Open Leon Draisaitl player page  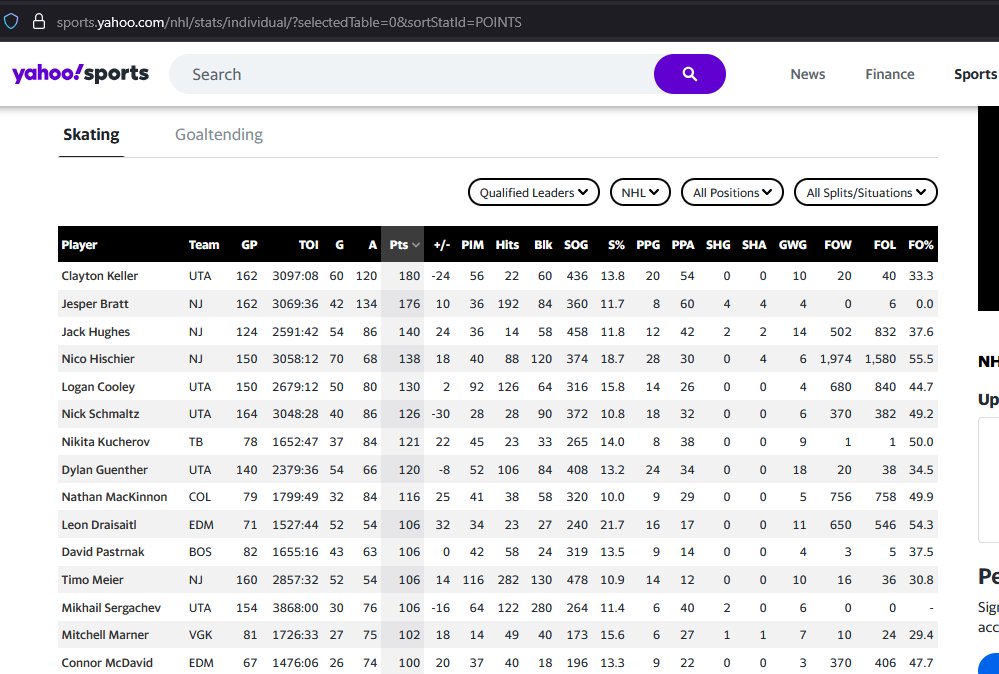[99, 525]
